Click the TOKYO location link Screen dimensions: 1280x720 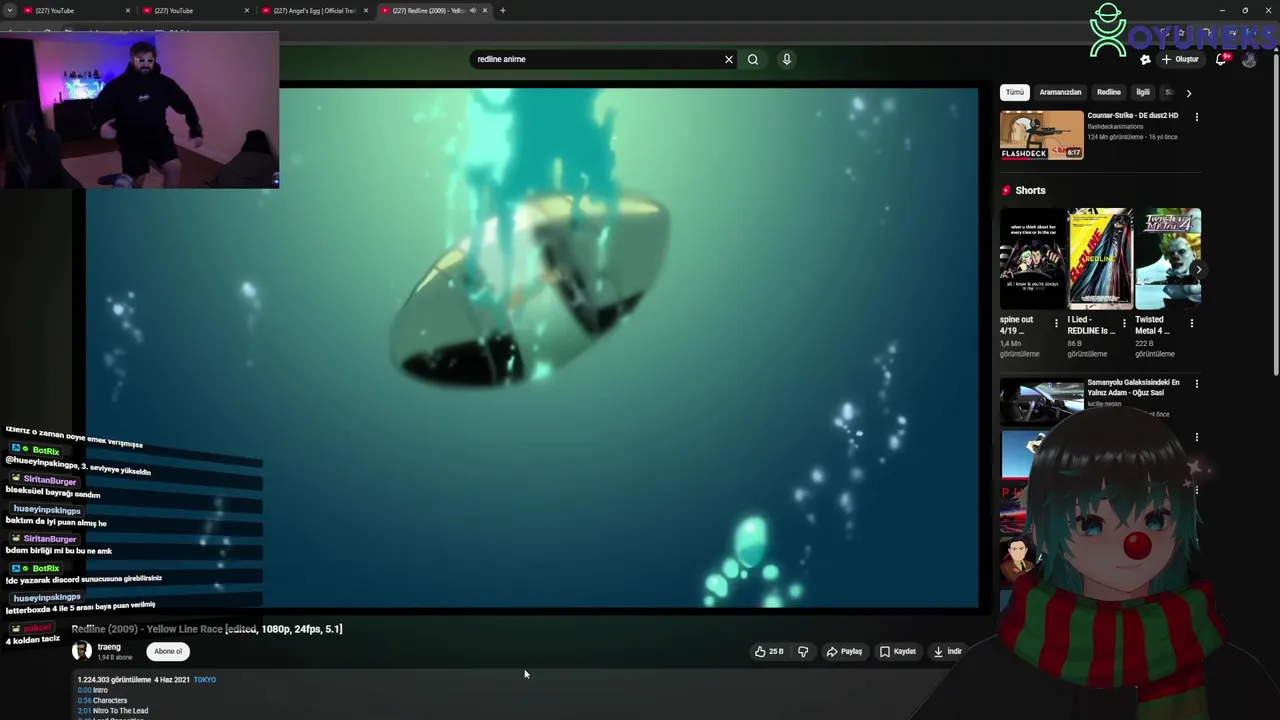[x=204, y=680]
